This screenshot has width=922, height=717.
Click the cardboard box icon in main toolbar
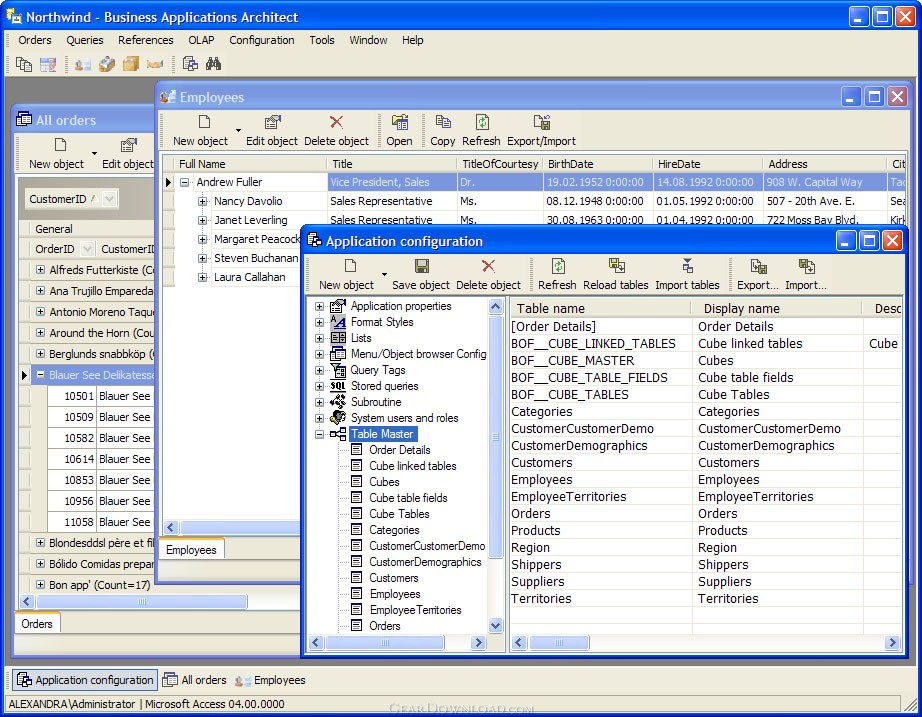coord(131,64)
